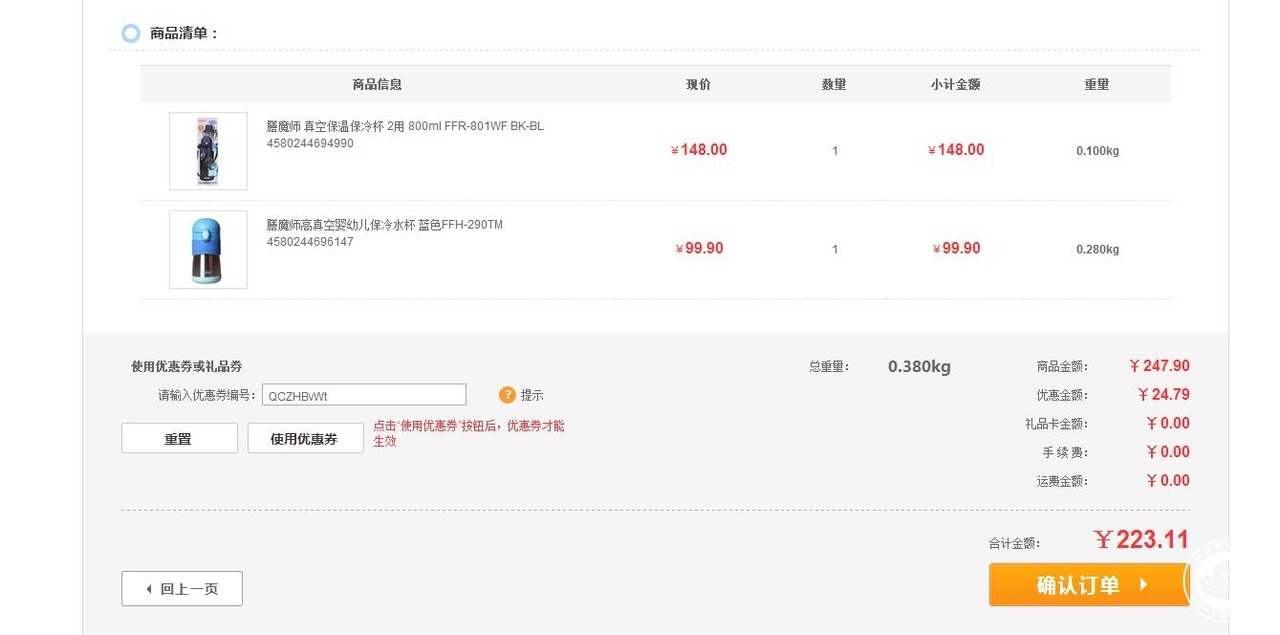1280x635 pixels.
Task: Click the arrow on 确认订单 button
Action: pos(1144,585)
